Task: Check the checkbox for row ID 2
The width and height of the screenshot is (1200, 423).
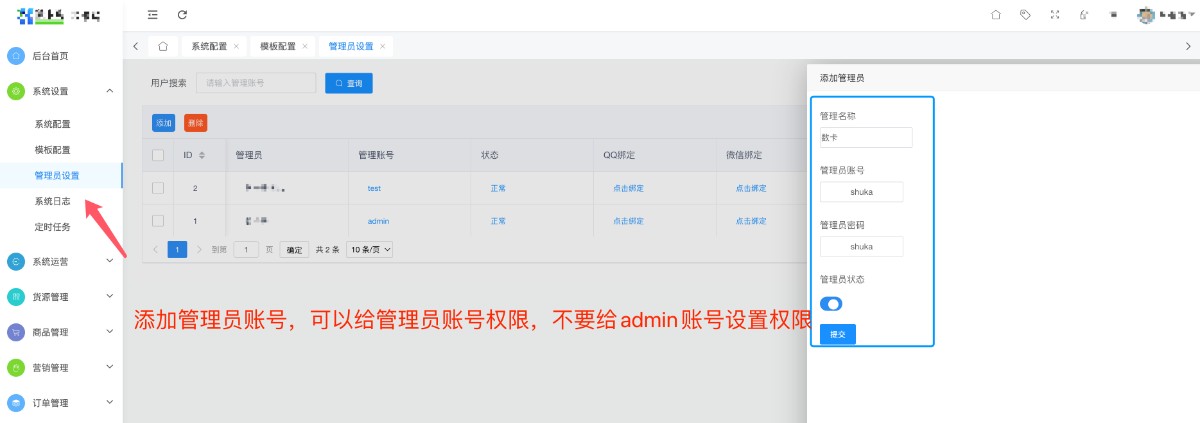Action: pos(158,188)
